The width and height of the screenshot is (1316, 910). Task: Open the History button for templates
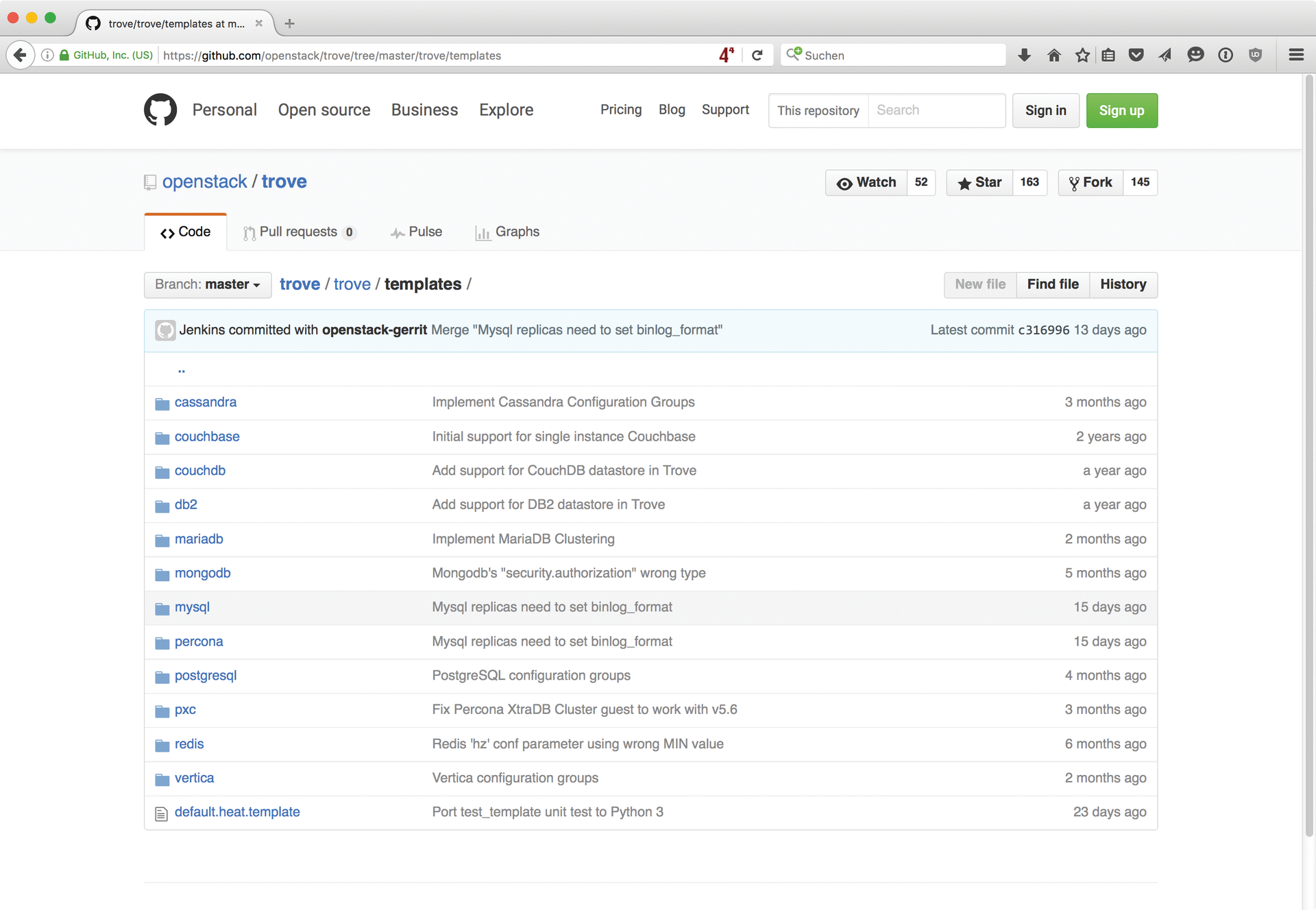point(1123,284)
